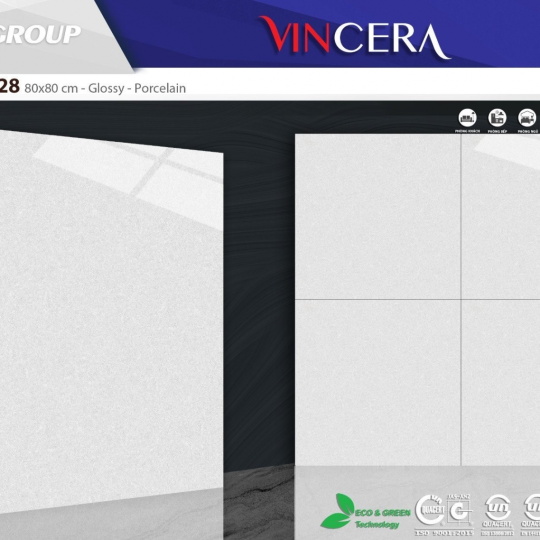
Task: Click the GROUP logo text in header
Action: point(39,34)
